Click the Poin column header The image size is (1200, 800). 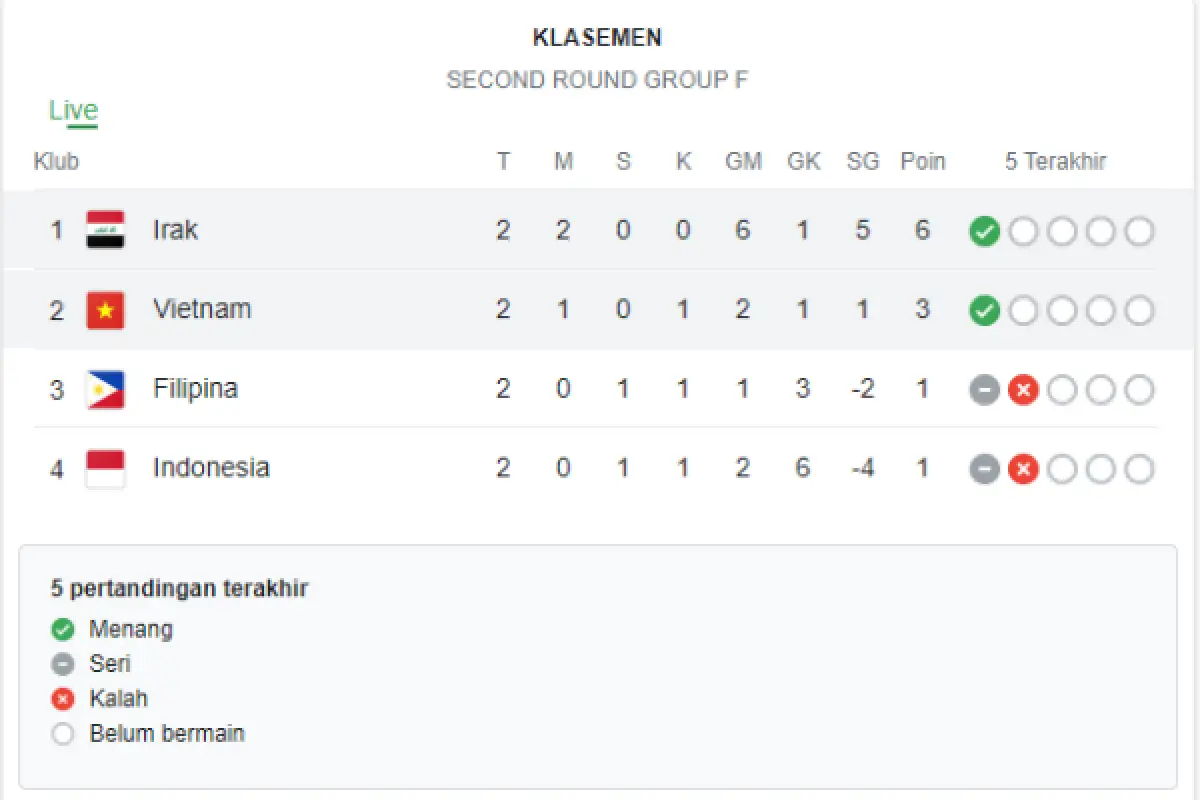pos(922,161)
